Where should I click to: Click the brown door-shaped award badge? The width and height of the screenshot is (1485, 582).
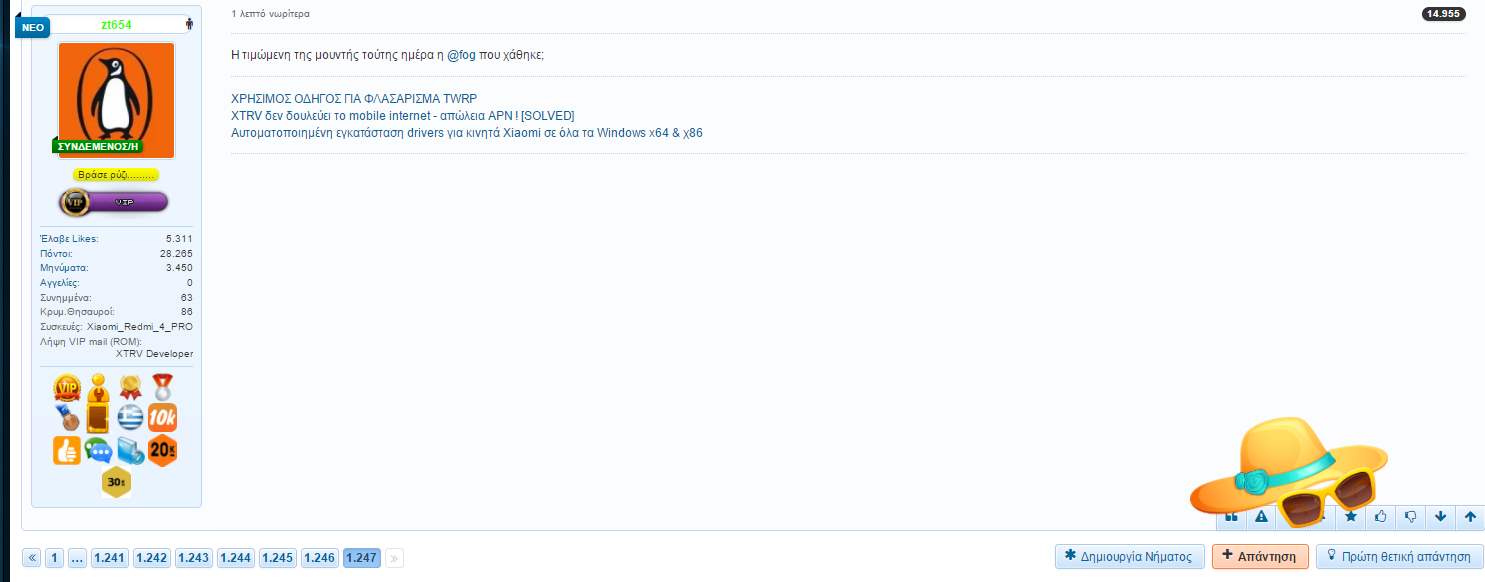(98, 418)
